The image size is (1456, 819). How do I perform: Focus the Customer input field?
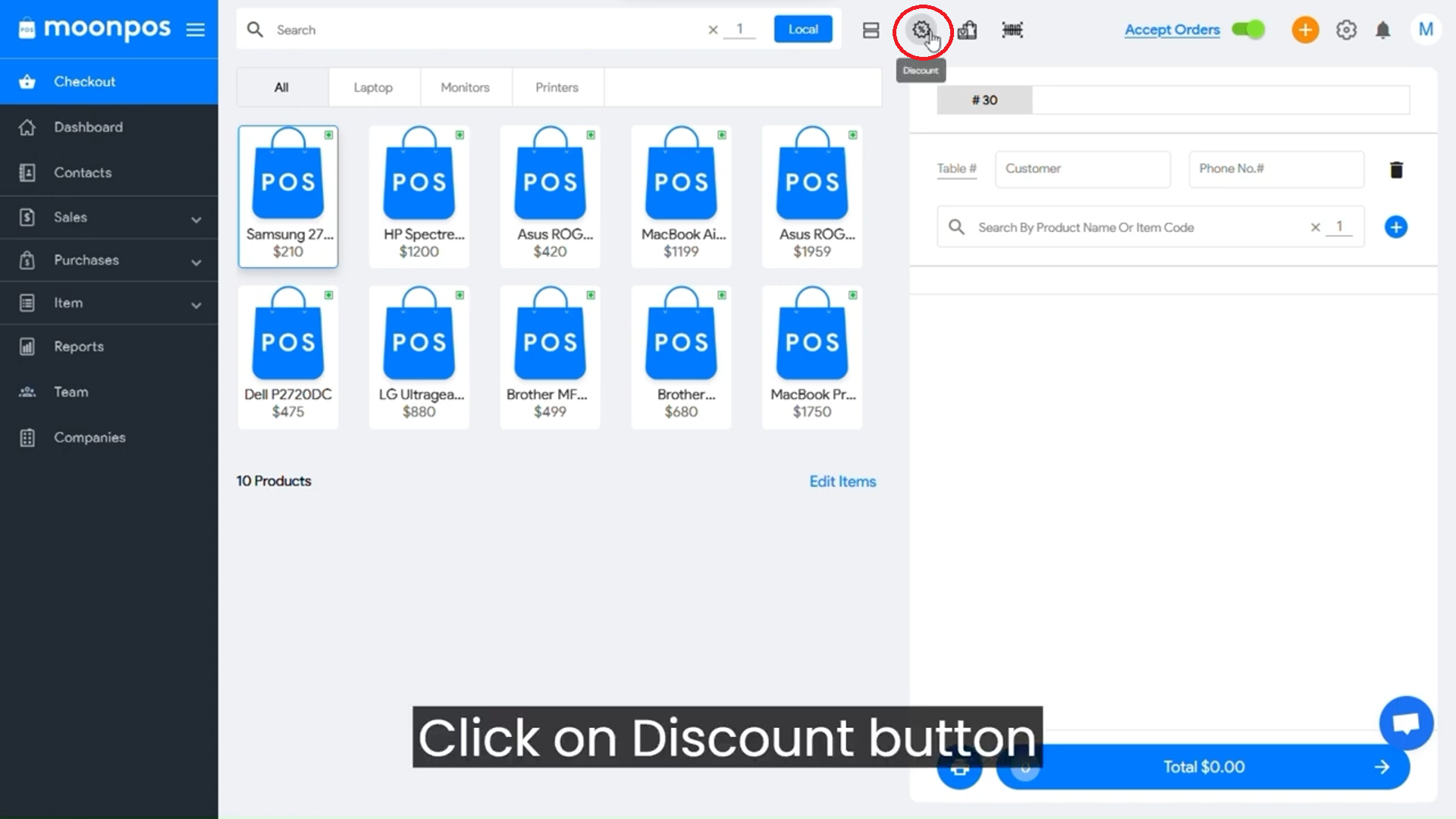(1083, 169)
